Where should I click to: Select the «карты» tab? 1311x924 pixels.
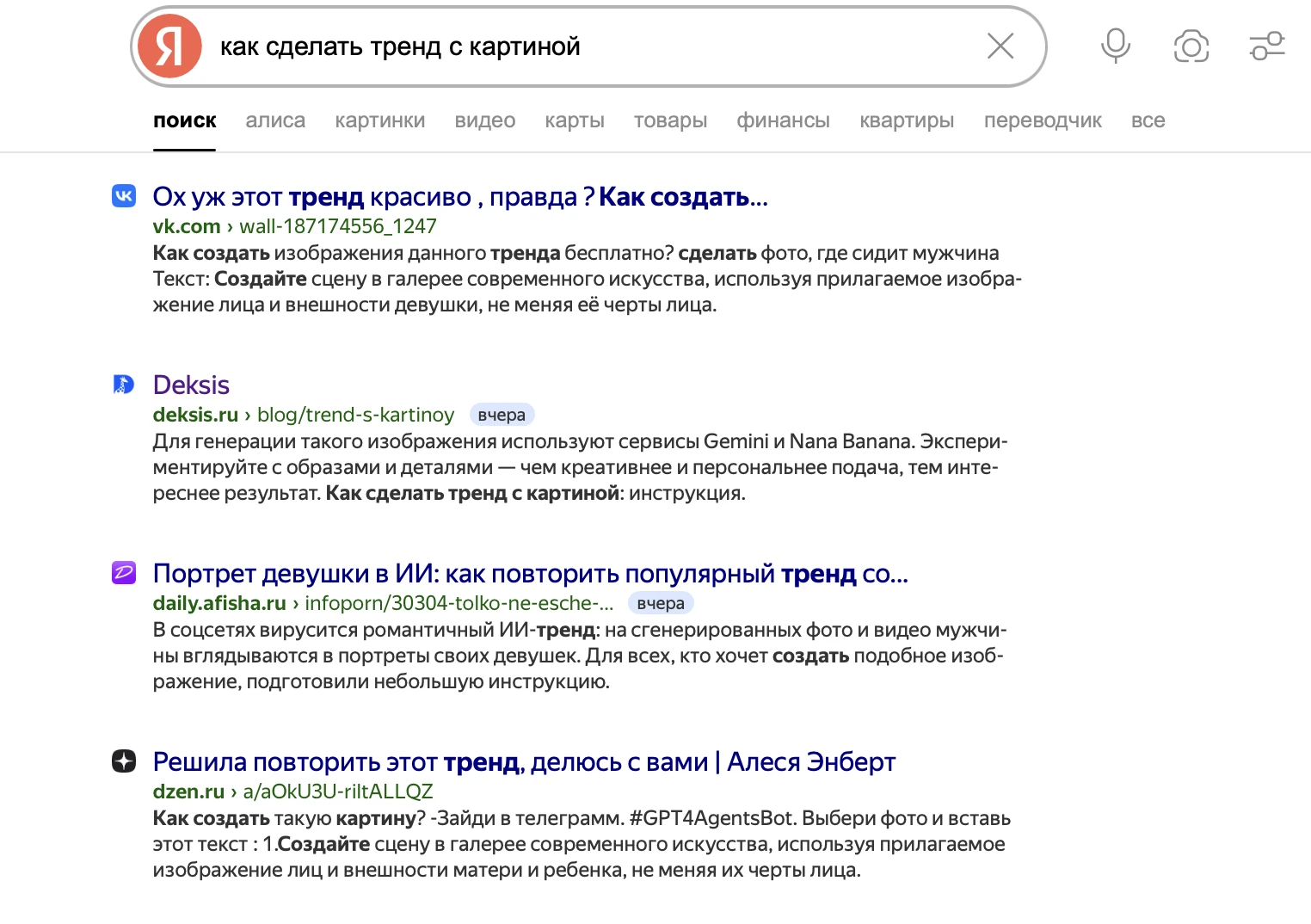574,120
